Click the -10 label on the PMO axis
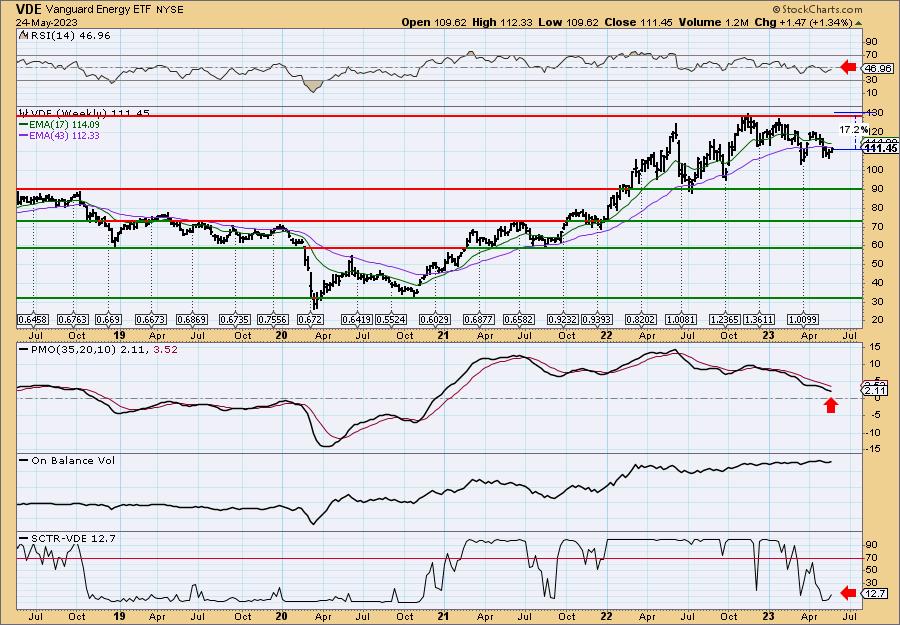Viewport: 900px width, 625px height. [x=872, y=433]
